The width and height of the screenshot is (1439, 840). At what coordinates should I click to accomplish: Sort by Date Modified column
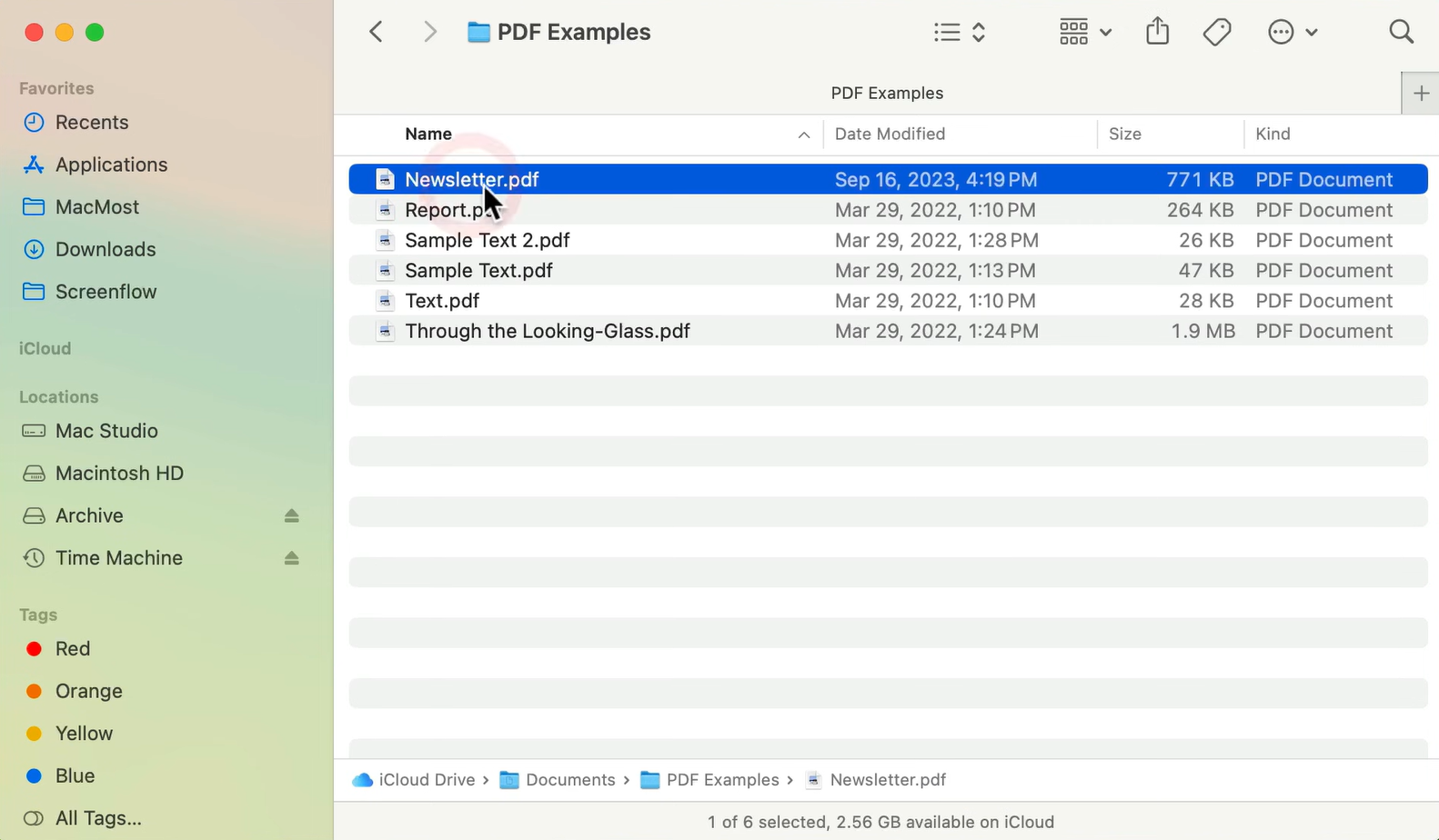click(x=890, y=134)
